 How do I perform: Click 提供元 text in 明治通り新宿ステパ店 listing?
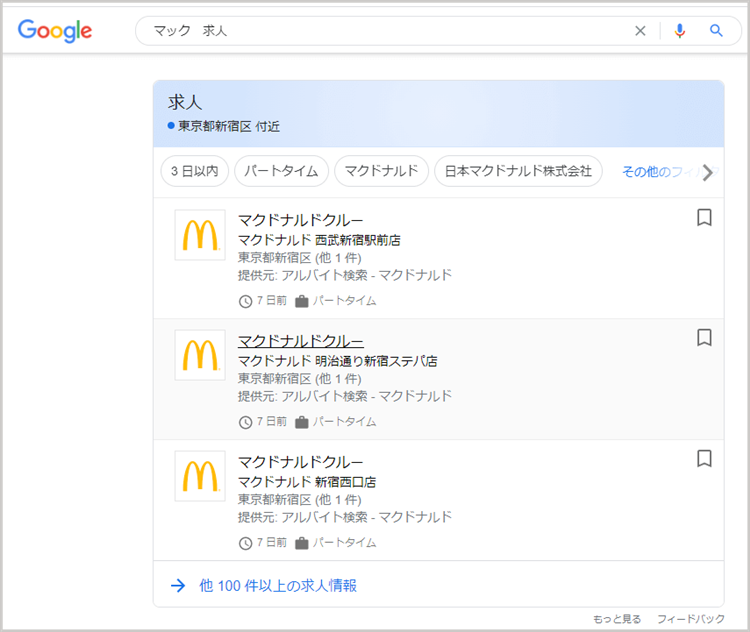click(345, 396)
